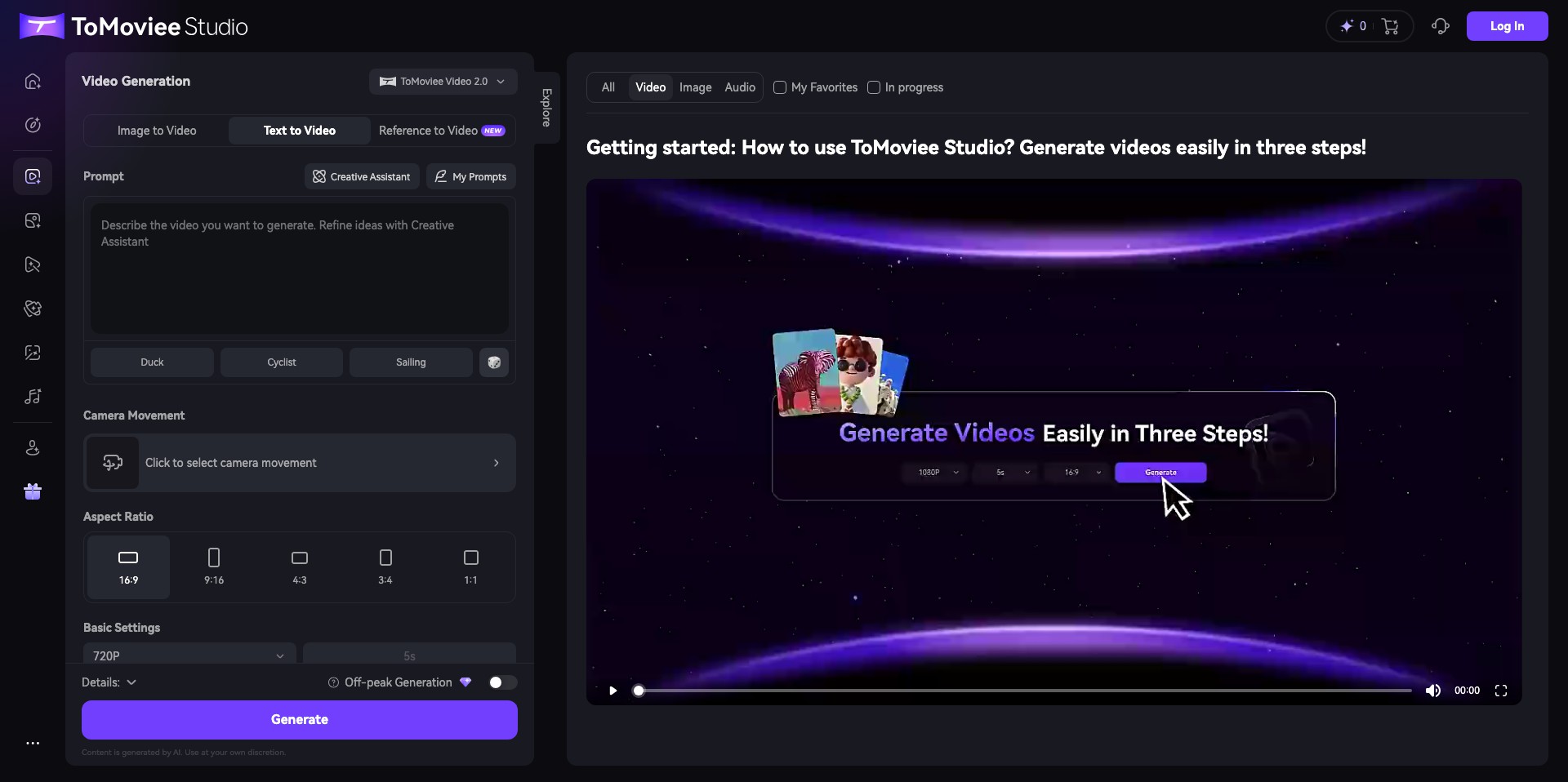
Task: Click the Basic Settings heading
Action: (x=122, y=628)
